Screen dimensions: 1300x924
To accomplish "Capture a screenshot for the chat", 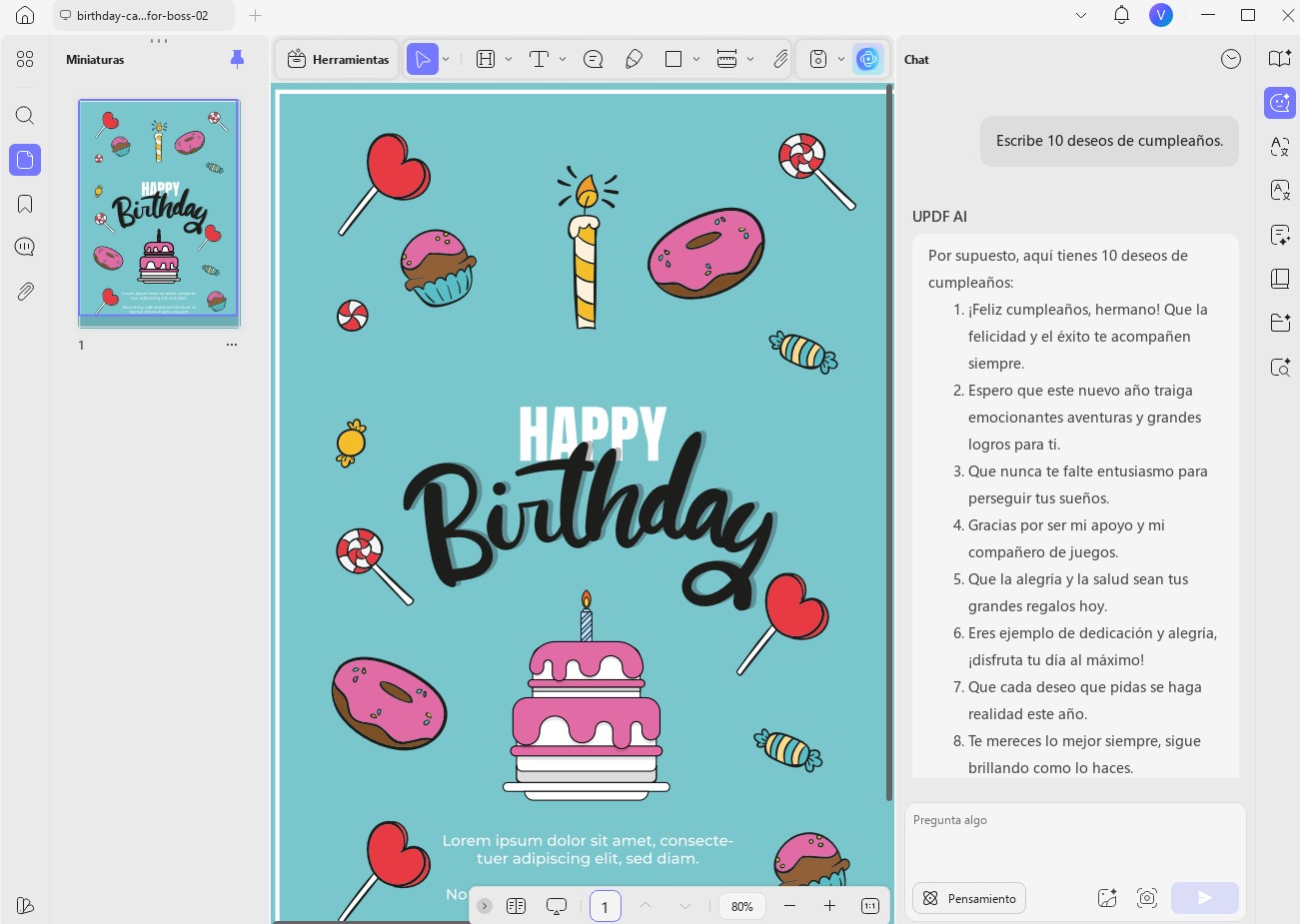I will click(1147, 898).
